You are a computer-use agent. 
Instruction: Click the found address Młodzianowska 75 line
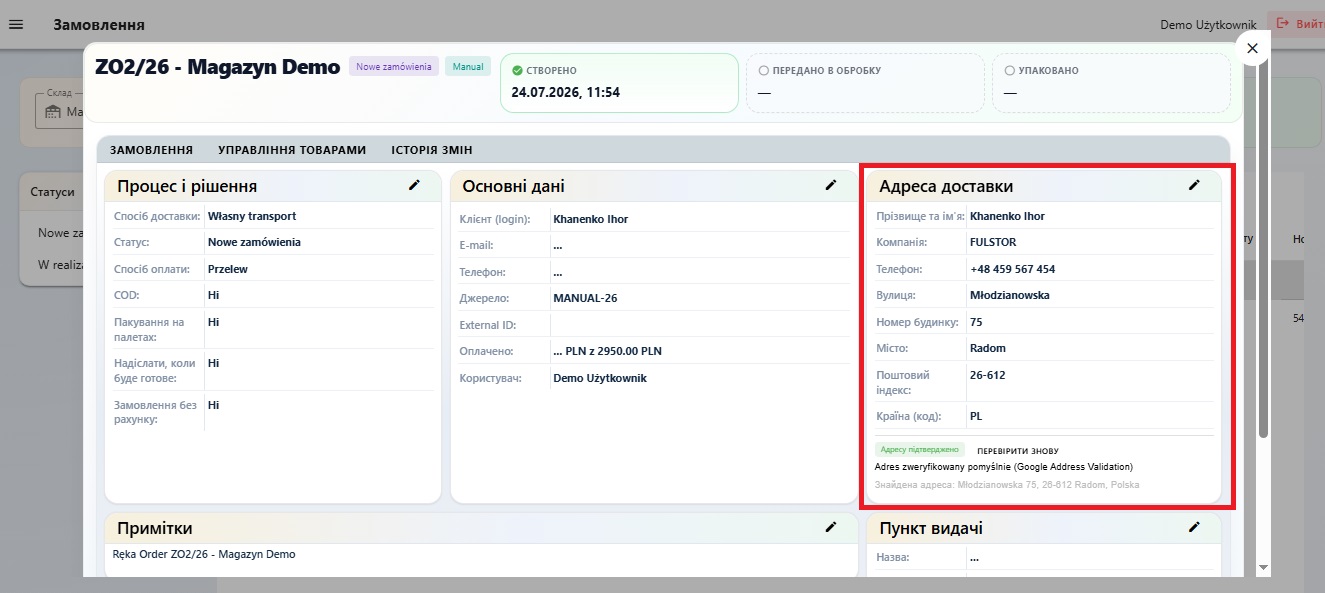[1007, 484]
